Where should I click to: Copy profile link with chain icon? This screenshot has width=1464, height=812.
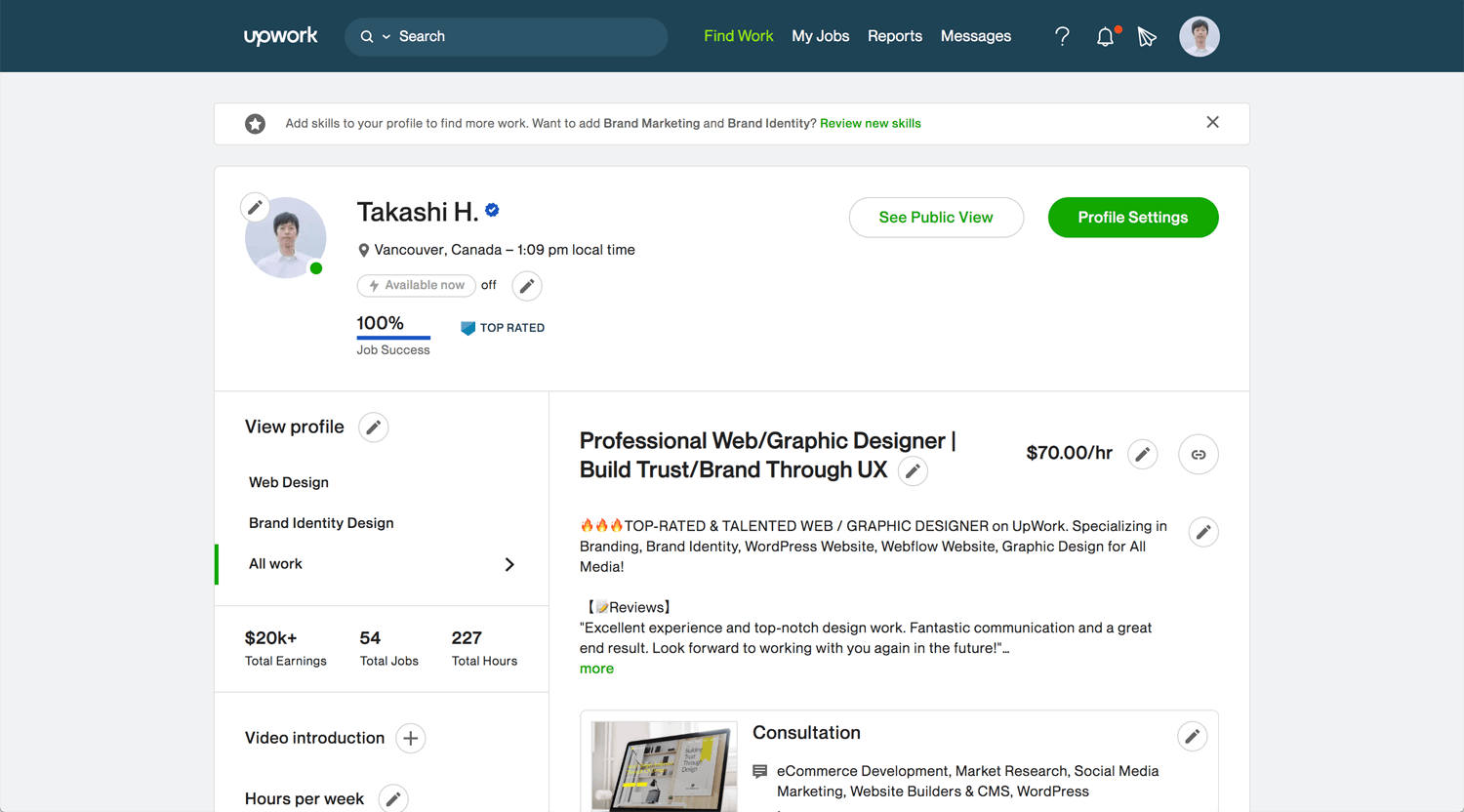tap(1199, 454)
